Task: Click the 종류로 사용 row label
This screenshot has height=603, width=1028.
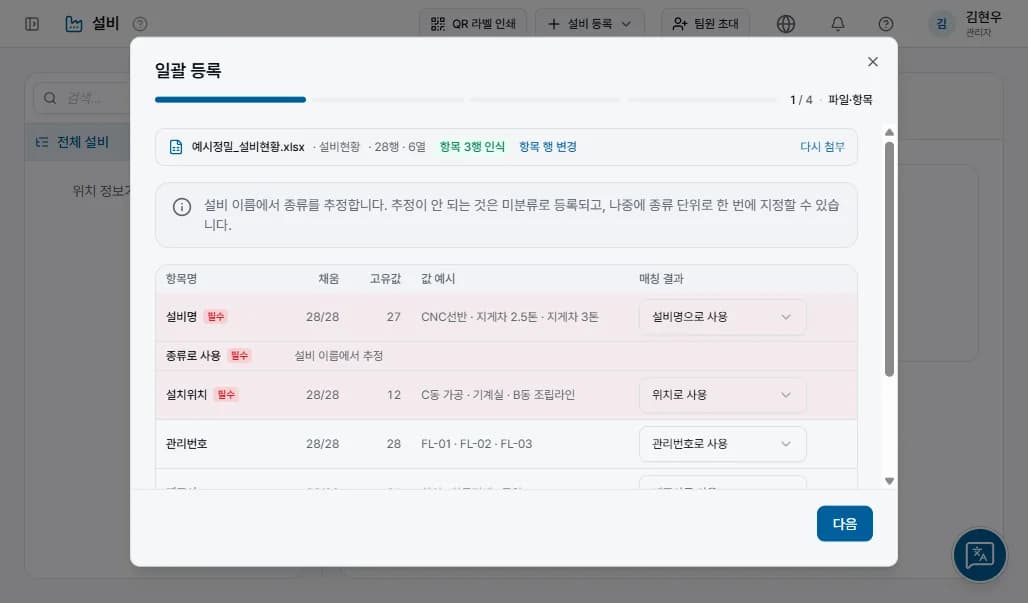Action: (x=193, y=356)
